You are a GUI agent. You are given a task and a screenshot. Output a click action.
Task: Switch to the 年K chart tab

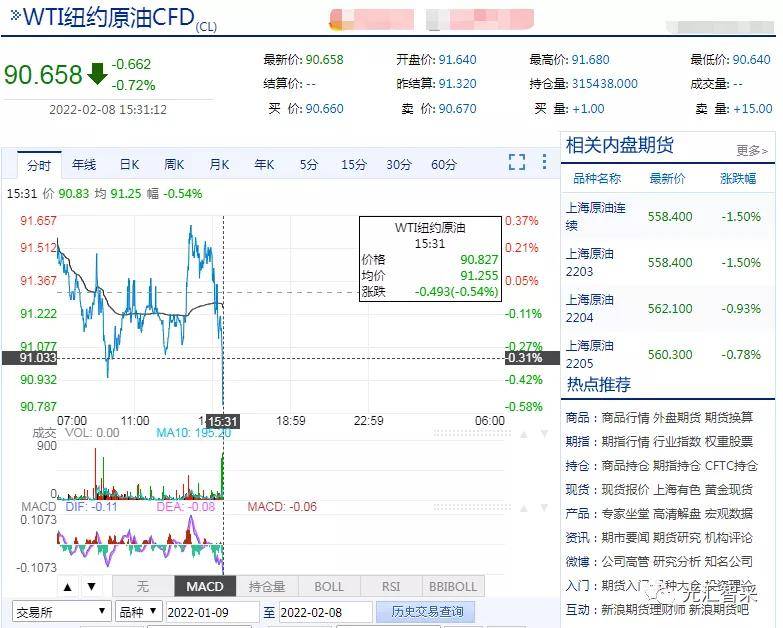264,164
